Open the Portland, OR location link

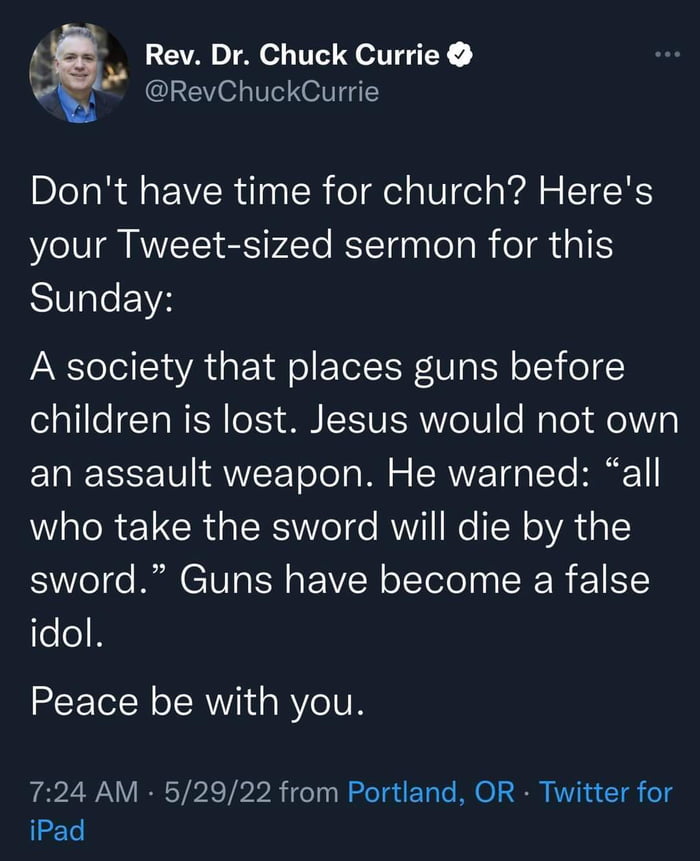coord(432,792)
